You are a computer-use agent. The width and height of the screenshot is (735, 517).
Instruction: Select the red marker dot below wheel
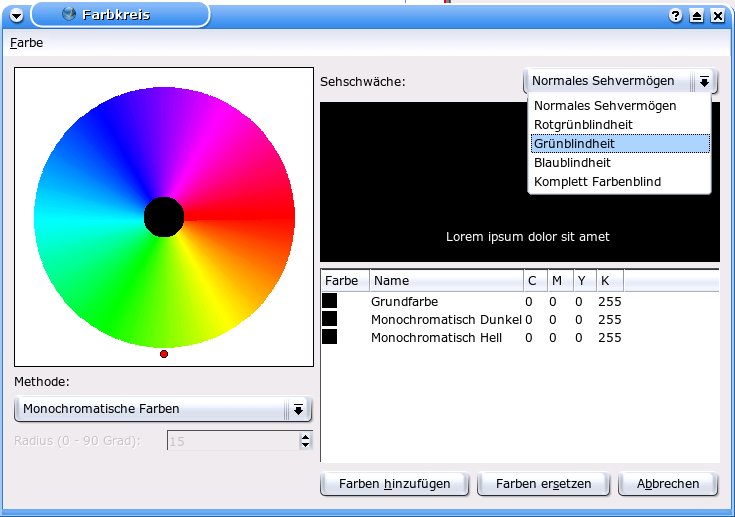coord(164,354)
